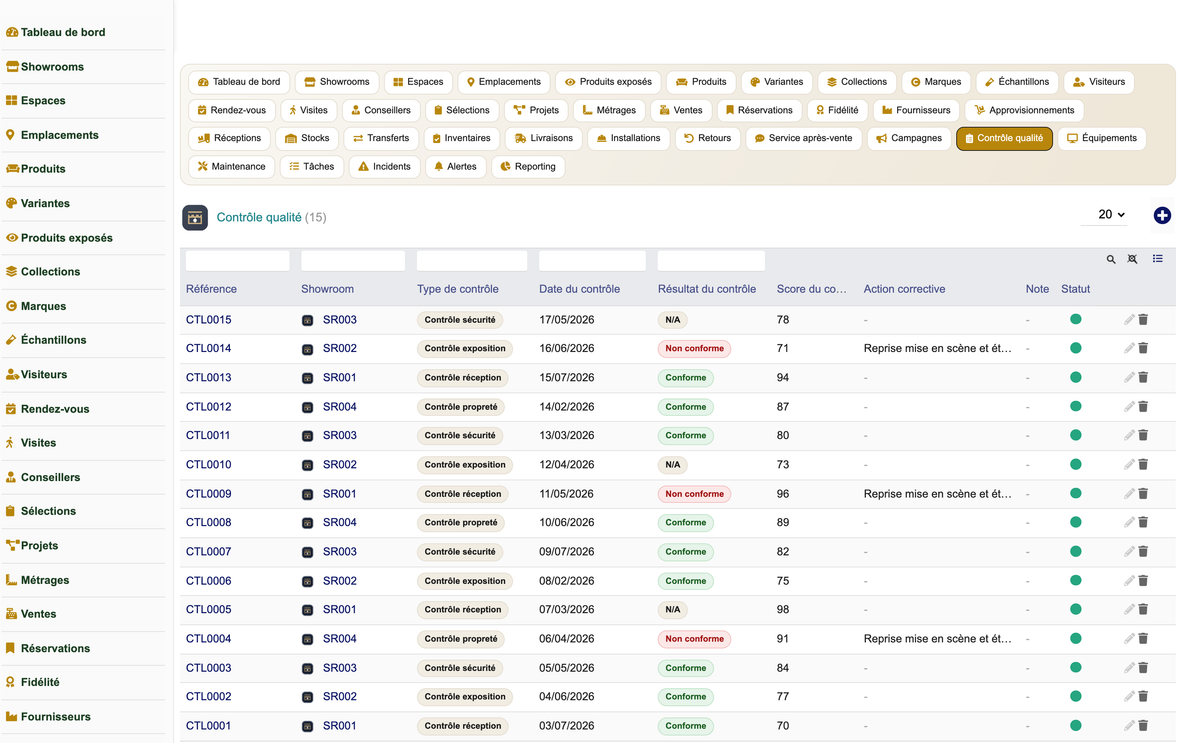Click the pencil edit icon for CTL0015
Viewport: 1200px width, 743px height.
click(1129, 320)
